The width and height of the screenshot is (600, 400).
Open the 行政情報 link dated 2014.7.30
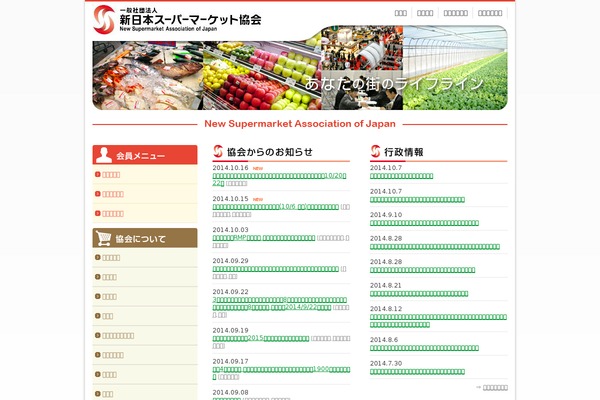click(417, 372)
